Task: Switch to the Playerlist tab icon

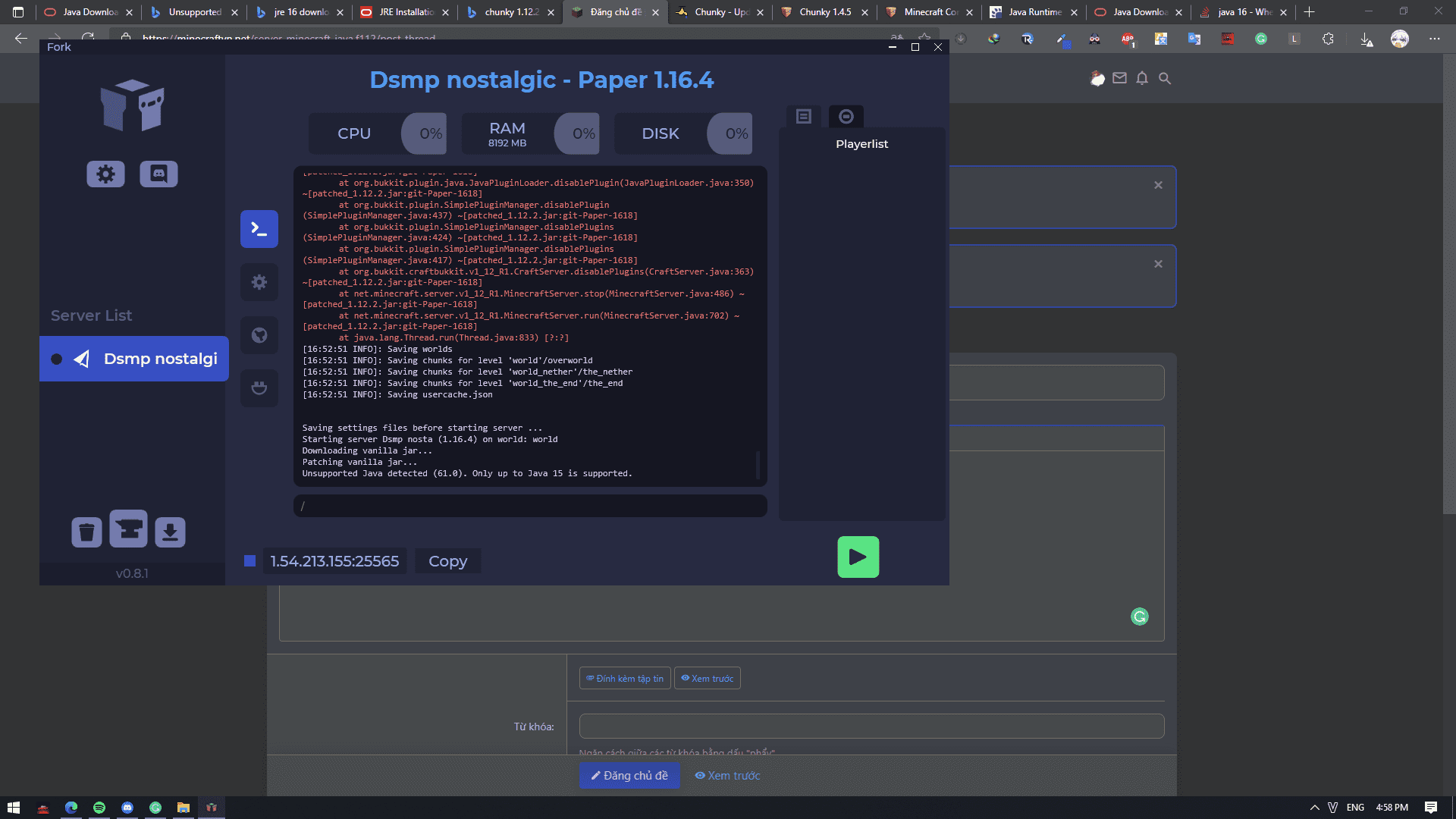Action: 804,116
